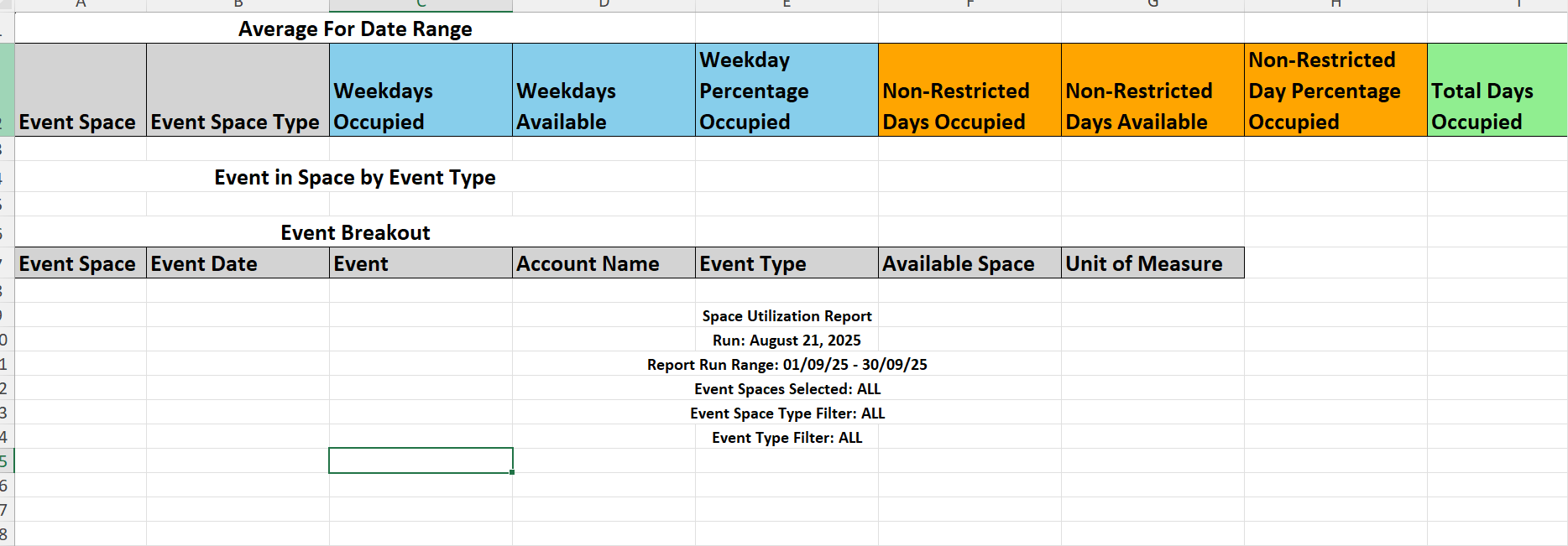Select the 'Event Type' header in breakout table
Image resolution: width=1568 pixels, height=546 pixels.
point(787,263)
